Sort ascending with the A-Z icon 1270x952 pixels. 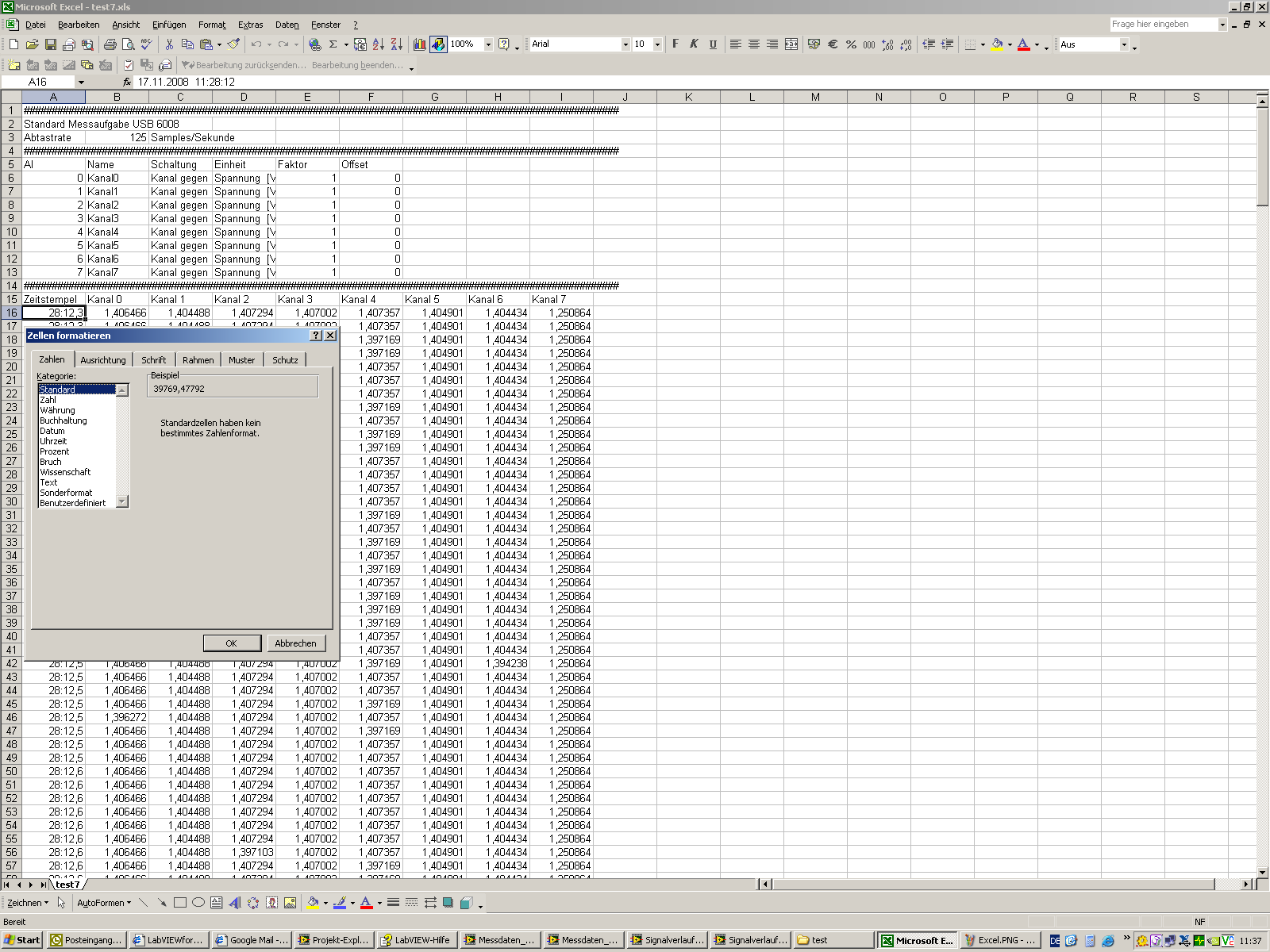(x=378, y=44)
